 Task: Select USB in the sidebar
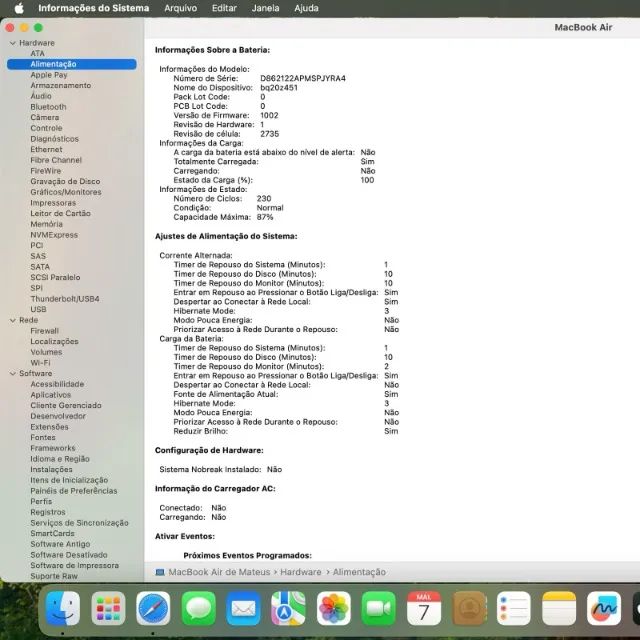38,309
